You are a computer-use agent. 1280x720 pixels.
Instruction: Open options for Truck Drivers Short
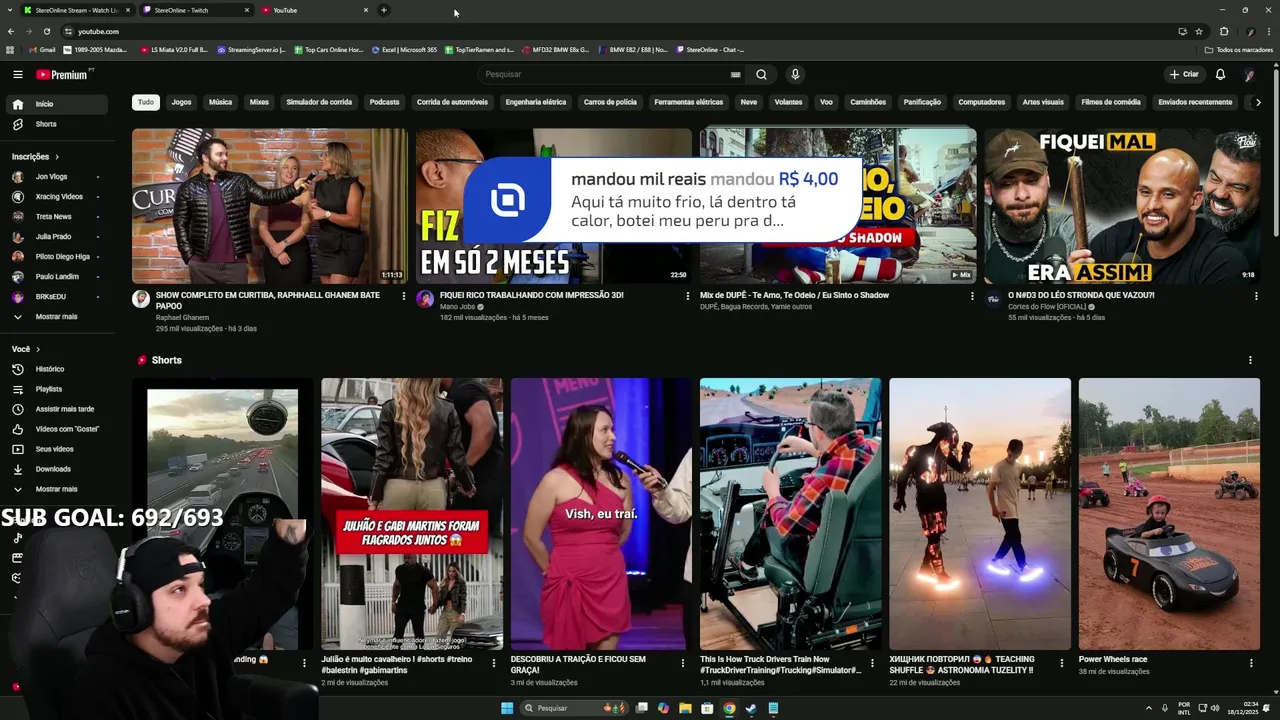click(x=872, y=662)
